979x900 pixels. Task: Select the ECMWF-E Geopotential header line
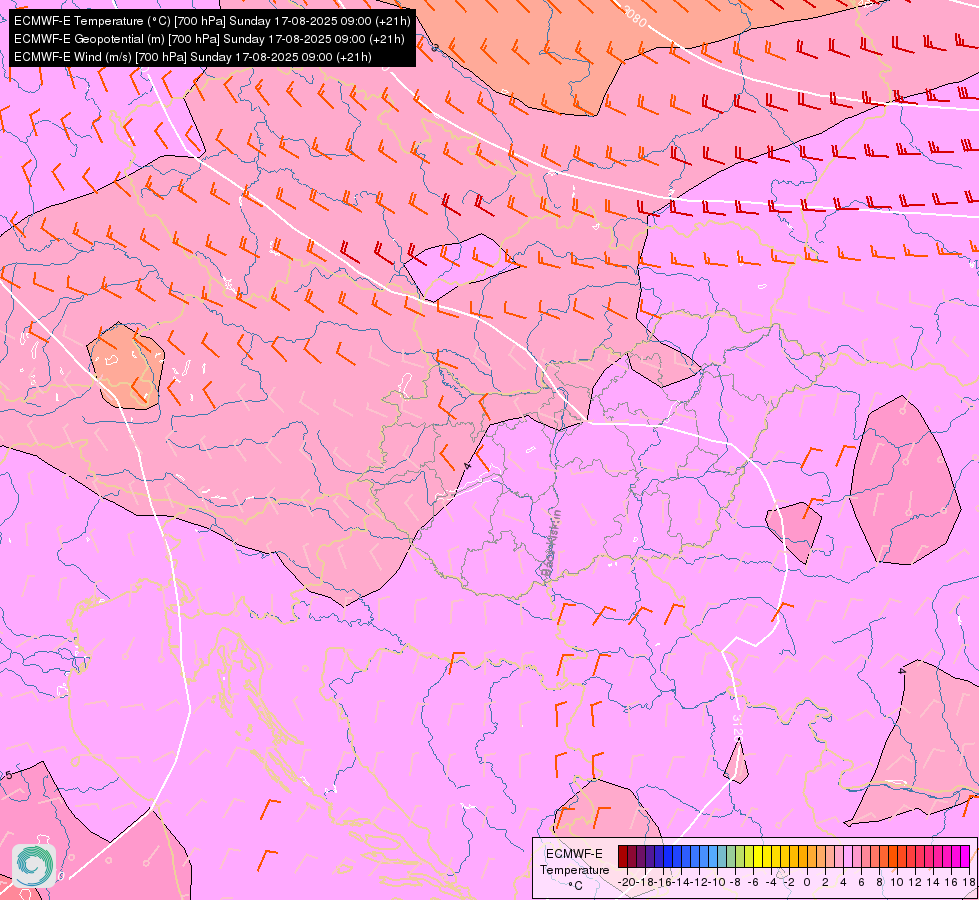[209, 39]
